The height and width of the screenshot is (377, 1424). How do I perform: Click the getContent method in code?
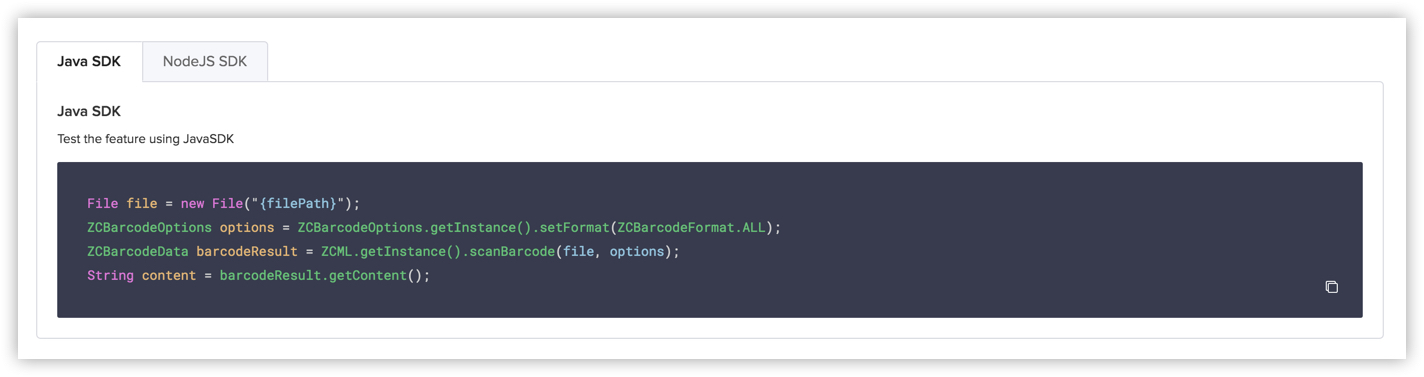point(370,275)
